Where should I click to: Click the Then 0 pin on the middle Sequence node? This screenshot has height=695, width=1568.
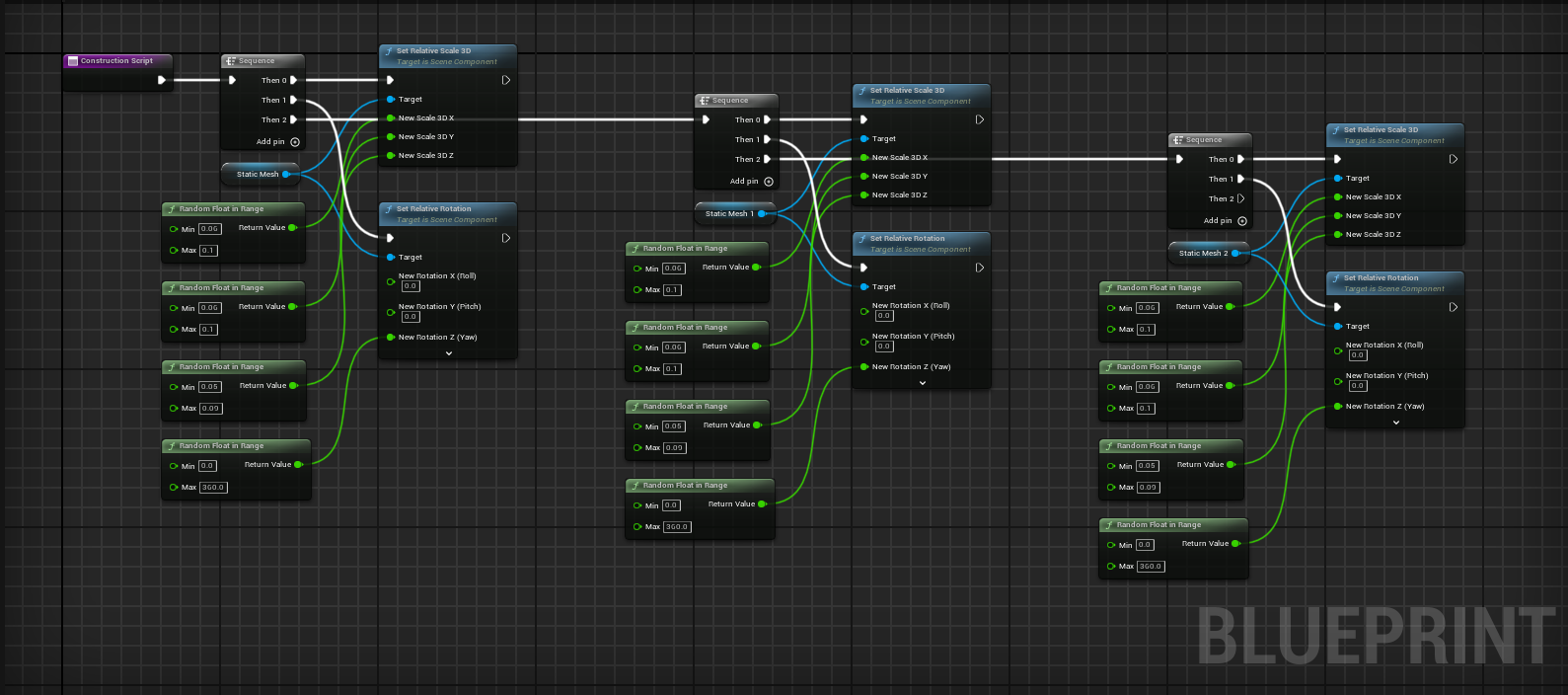pos(767,119)
